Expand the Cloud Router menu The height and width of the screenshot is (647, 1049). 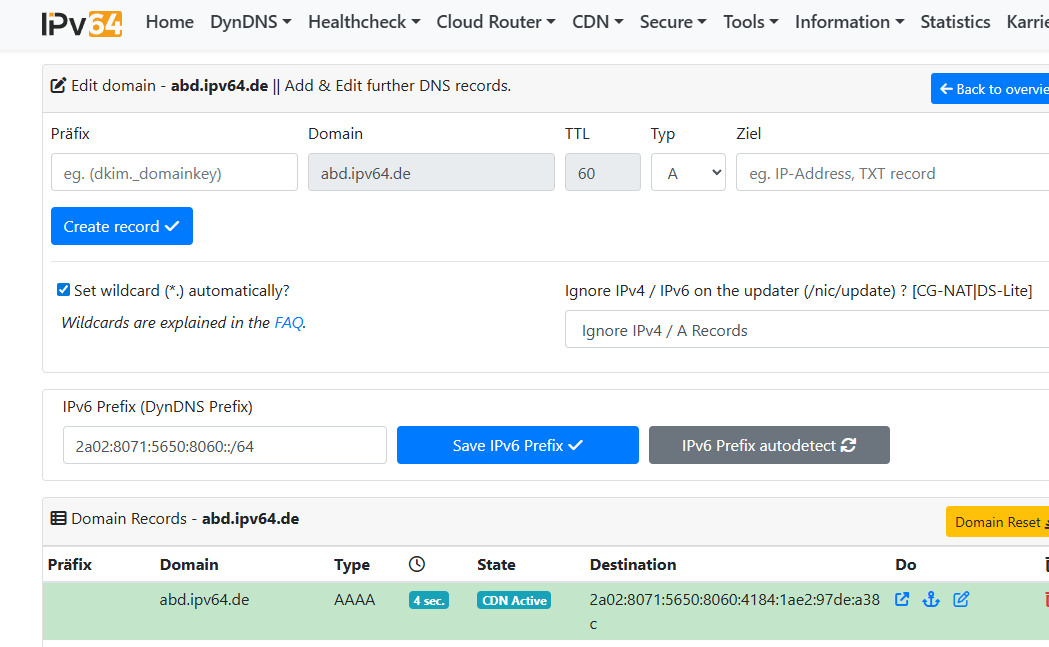coord(496,22)
